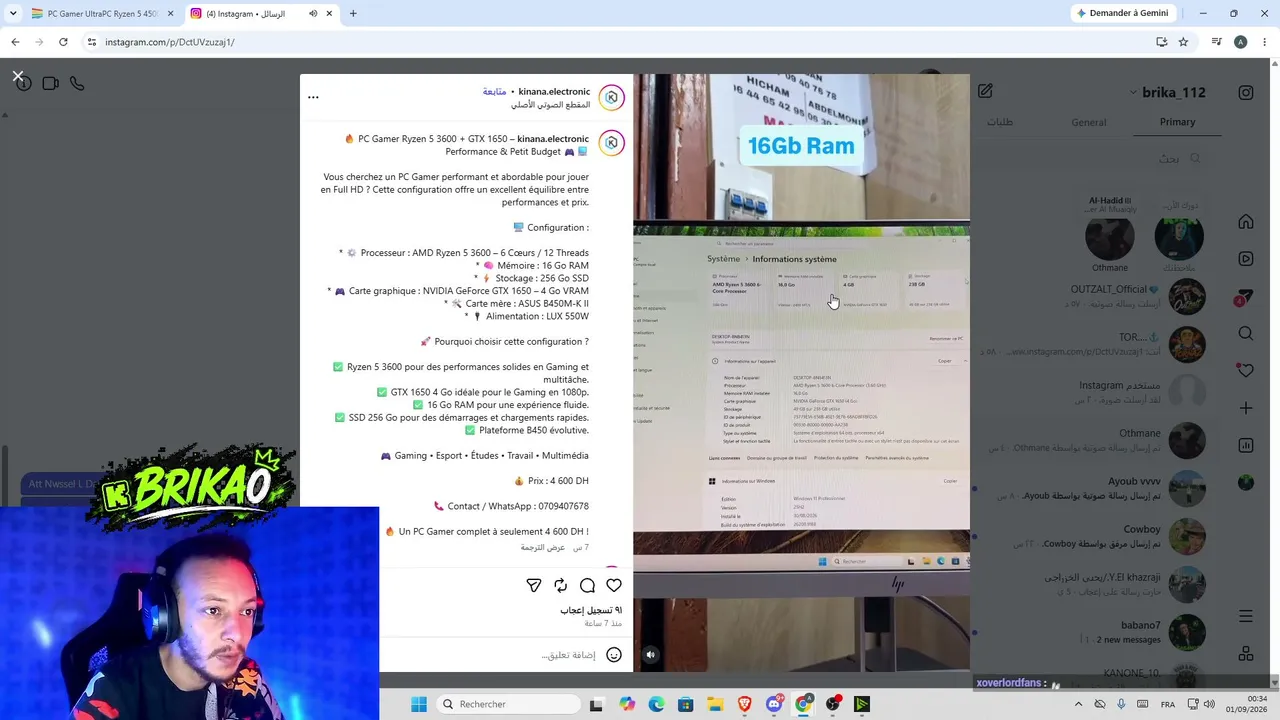Click the بحث search field in messages
1280x720 pixels.
click(x=1090, y=158)
